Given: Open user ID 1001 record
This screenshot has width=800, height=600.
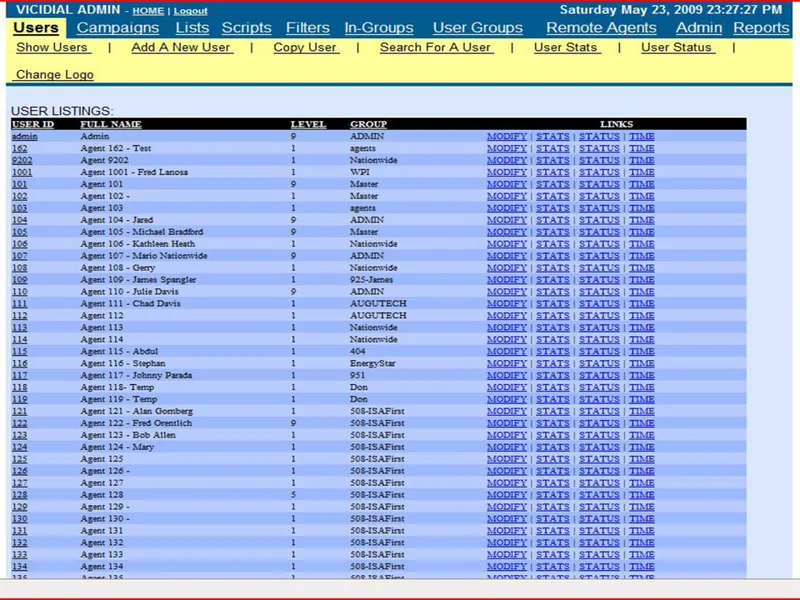Looking at the screenshot, I should pos(22,172).
